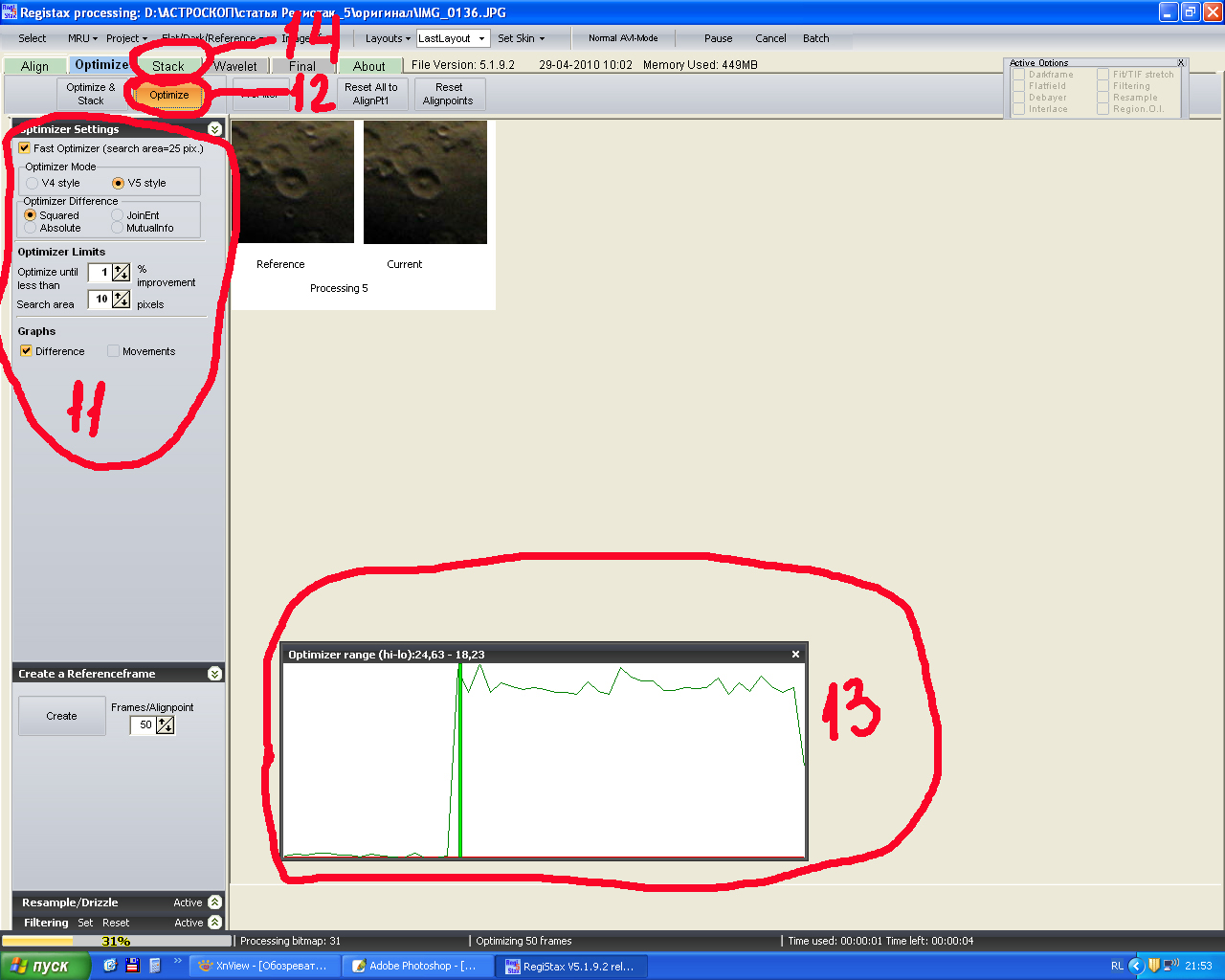Switch to the Wavelet tab
1225x980 pixels.
tap(235, 66)
